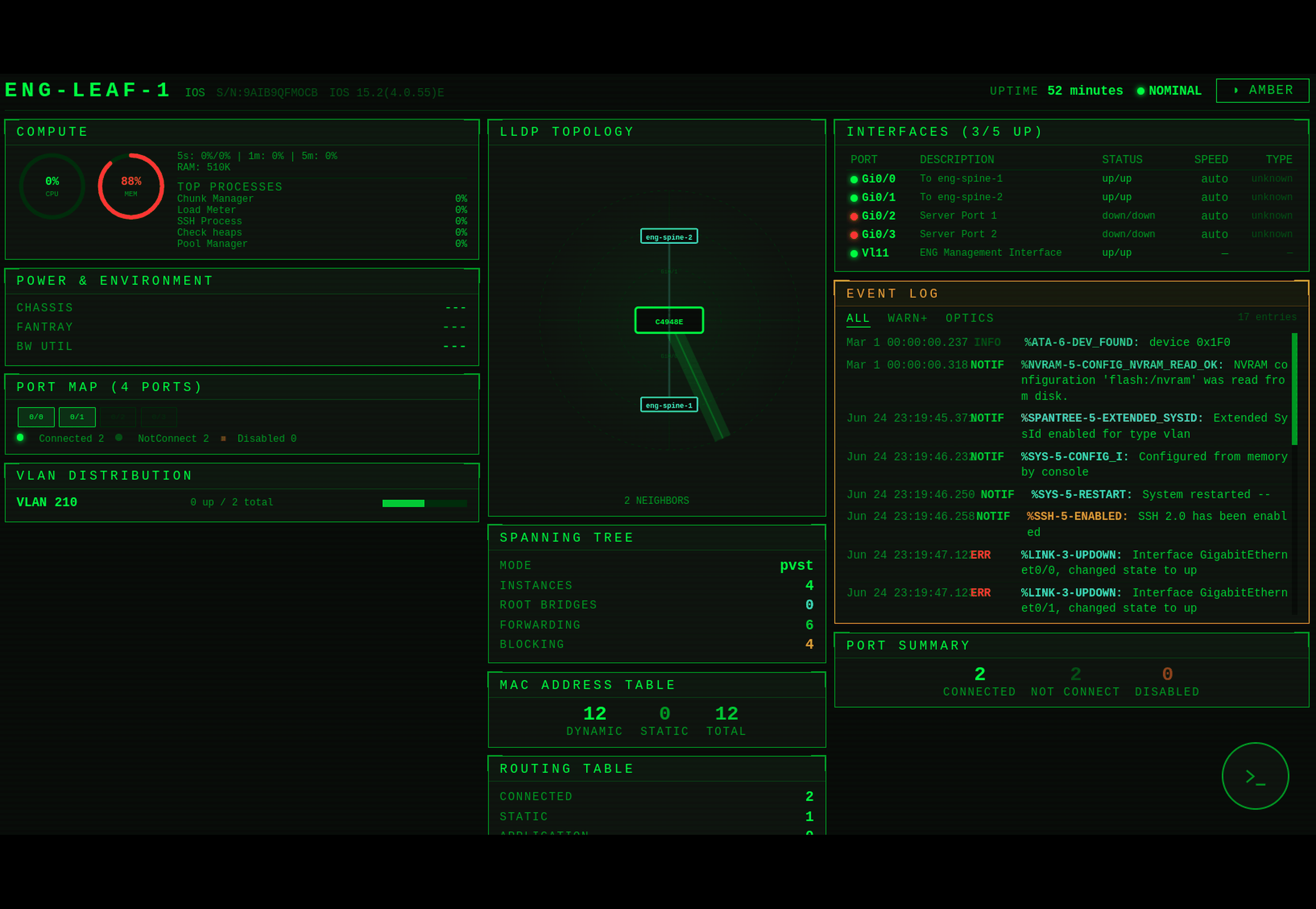Click the %NVRAM-5-CONFIG_NVRAM_READ_OK log entry
1316x909 pixels.
click(1066, 380)
